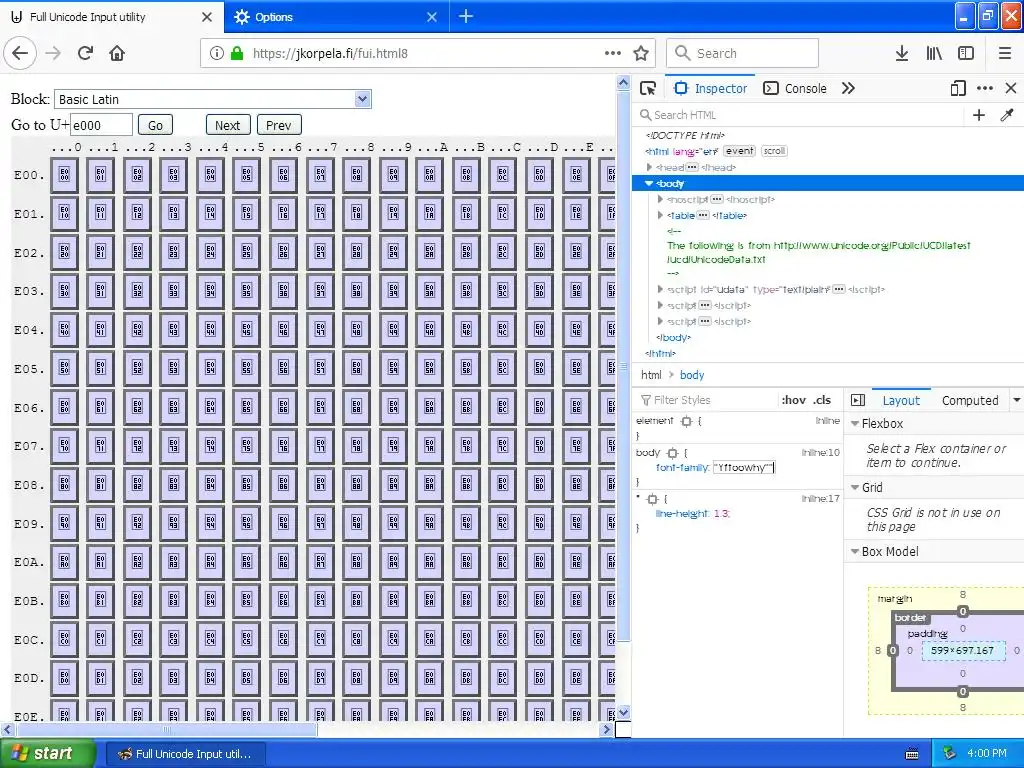1024x768 pixels.
Task: Expand the head element node
Action: click(649, 167)
